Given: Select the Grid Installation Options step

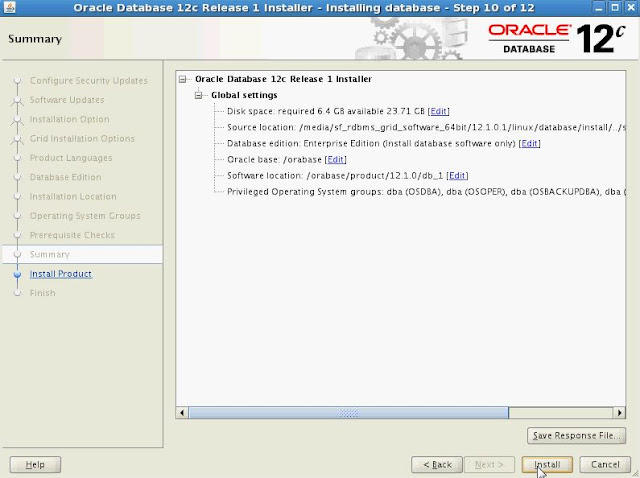Looking at the screenshot, I should pos(82,139).
